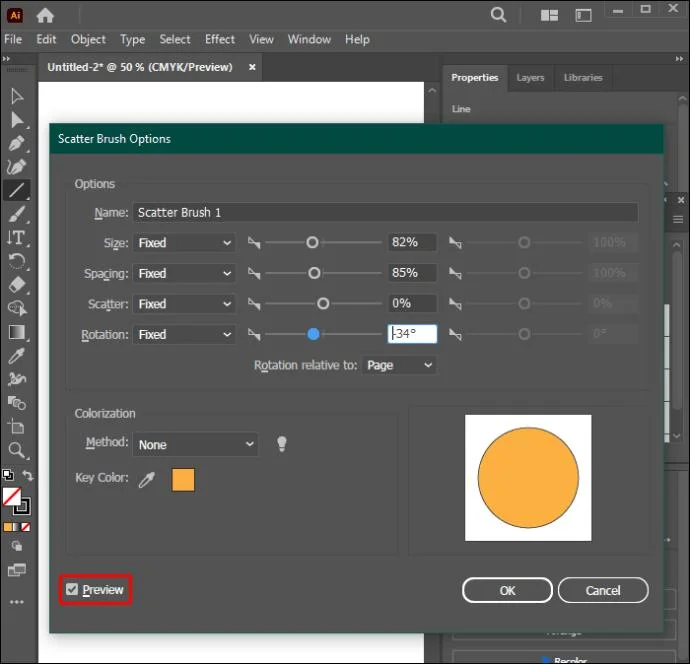This screenshot has width=690, height=664.
Task: Click the Size slider handle
Action: click(312, 242)
